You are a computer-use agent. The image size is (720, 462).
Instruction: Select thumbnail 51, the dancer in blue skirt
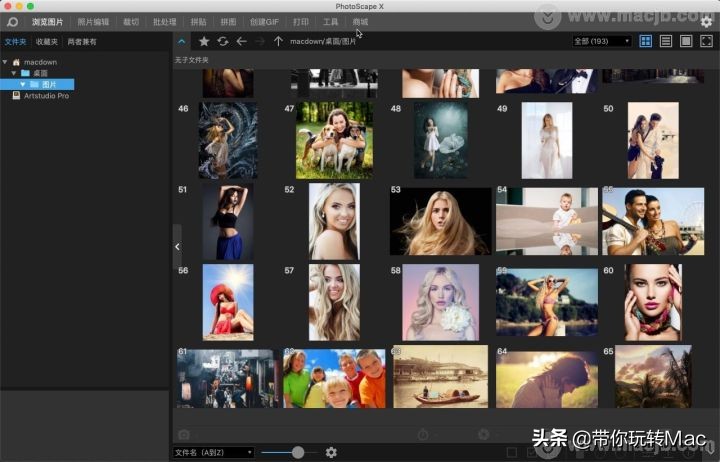(228, 221)
